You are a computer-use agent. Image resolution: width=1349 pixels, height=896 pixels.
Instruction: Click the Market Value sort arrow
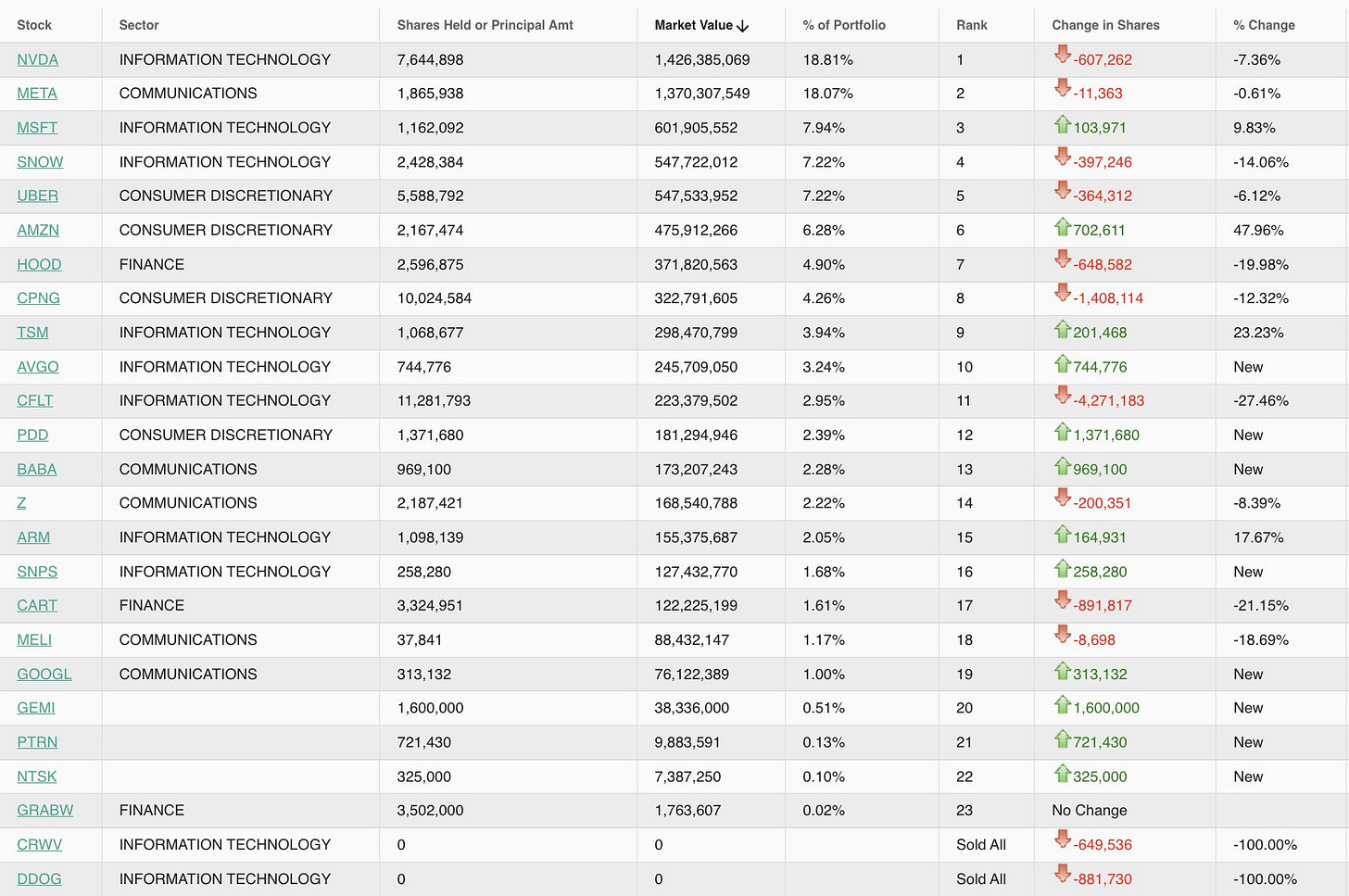coord(742,26)
